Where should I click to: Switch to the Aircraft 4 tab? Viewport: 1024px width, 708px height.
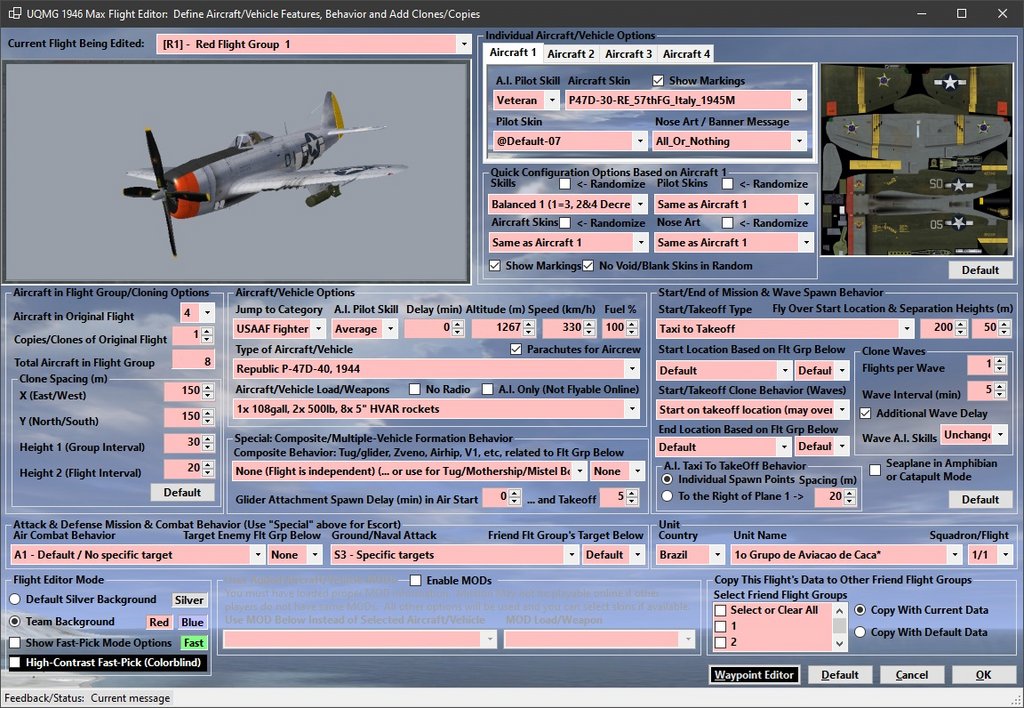(686, 54)
